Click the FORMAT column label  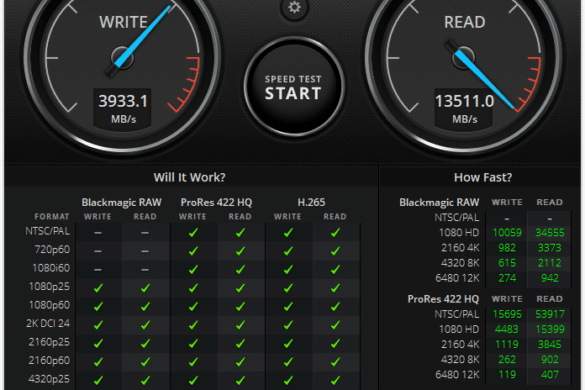[52, 216]
